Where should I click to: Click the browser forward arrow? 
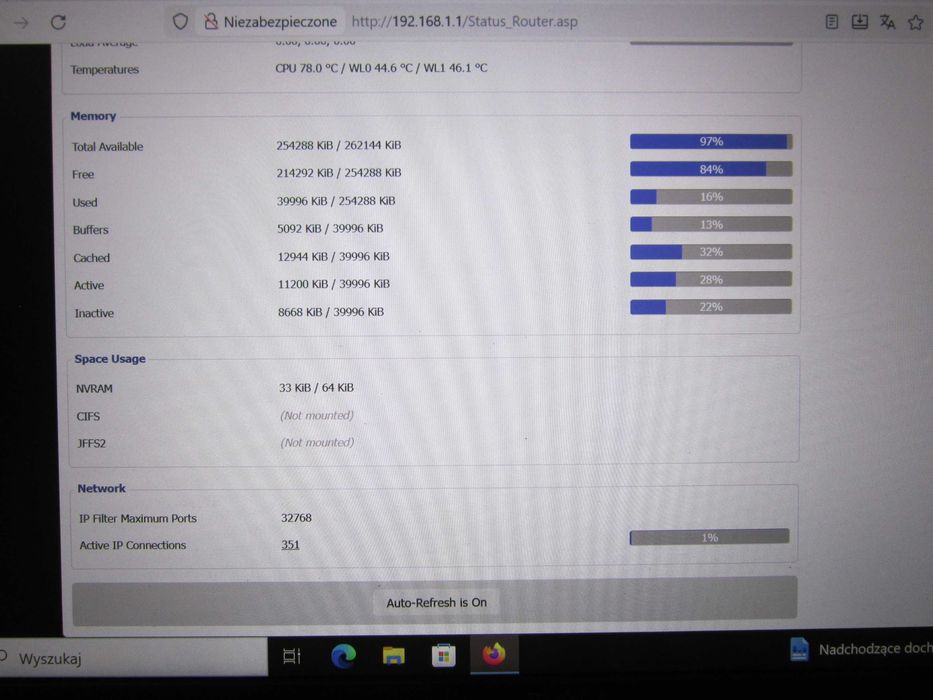[x=21, y=23]
